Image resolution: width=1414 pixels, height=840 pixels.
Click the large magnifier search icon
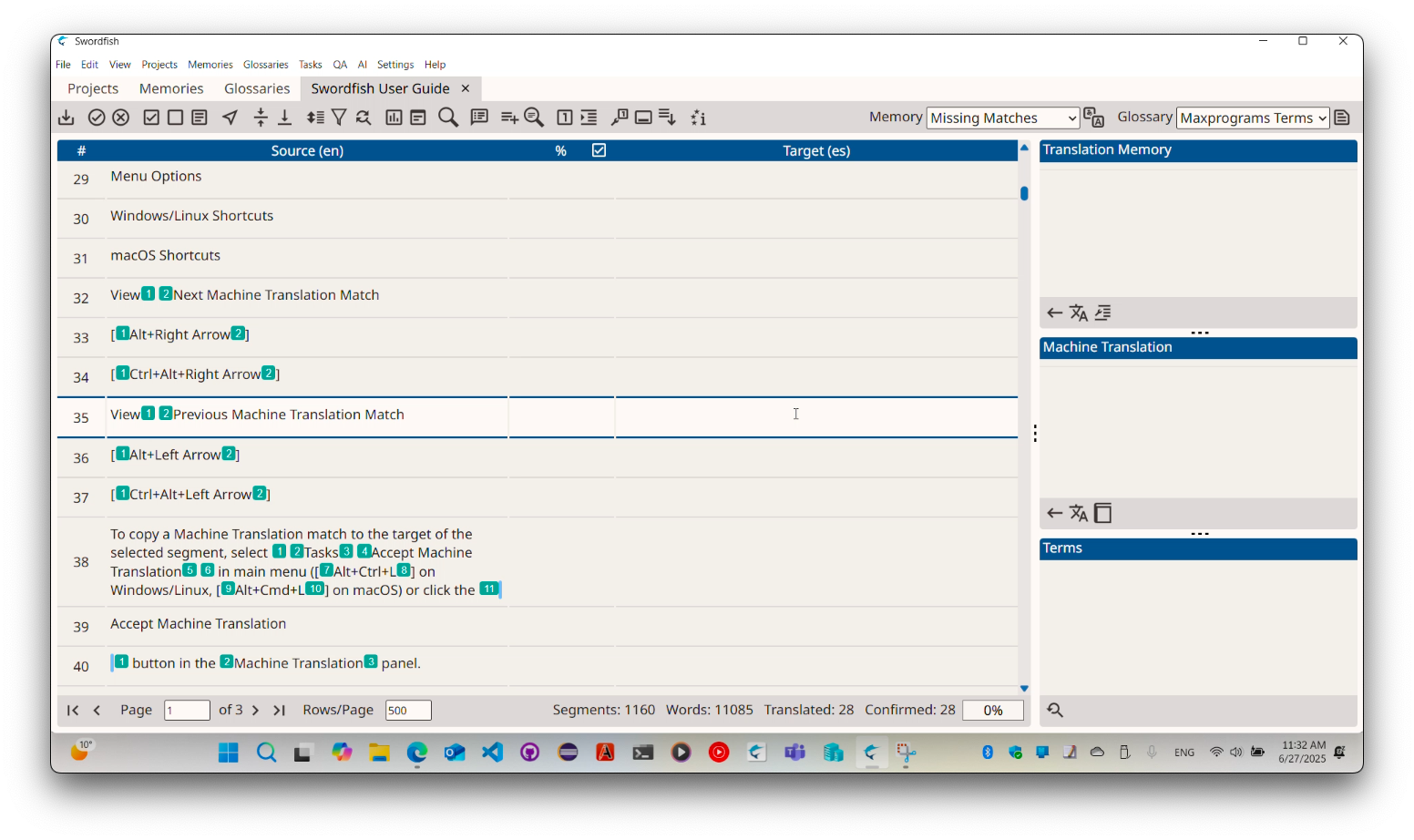click(448, 118)
